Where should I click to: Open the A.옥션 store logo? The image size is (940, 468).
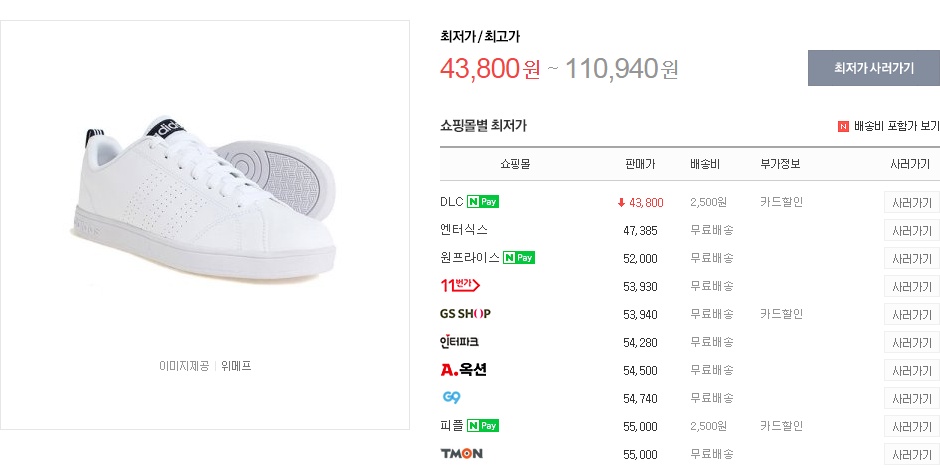coord(463,370)
